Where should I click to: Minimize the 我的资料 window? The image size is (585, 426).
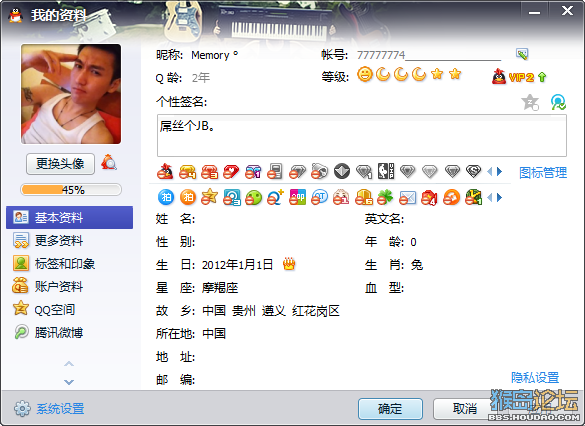point(534,12)
